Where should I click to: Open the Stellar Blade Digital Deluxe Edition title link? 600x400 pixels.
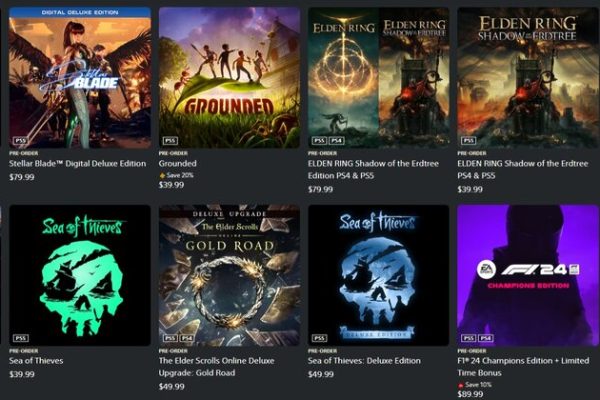(78, 163)
